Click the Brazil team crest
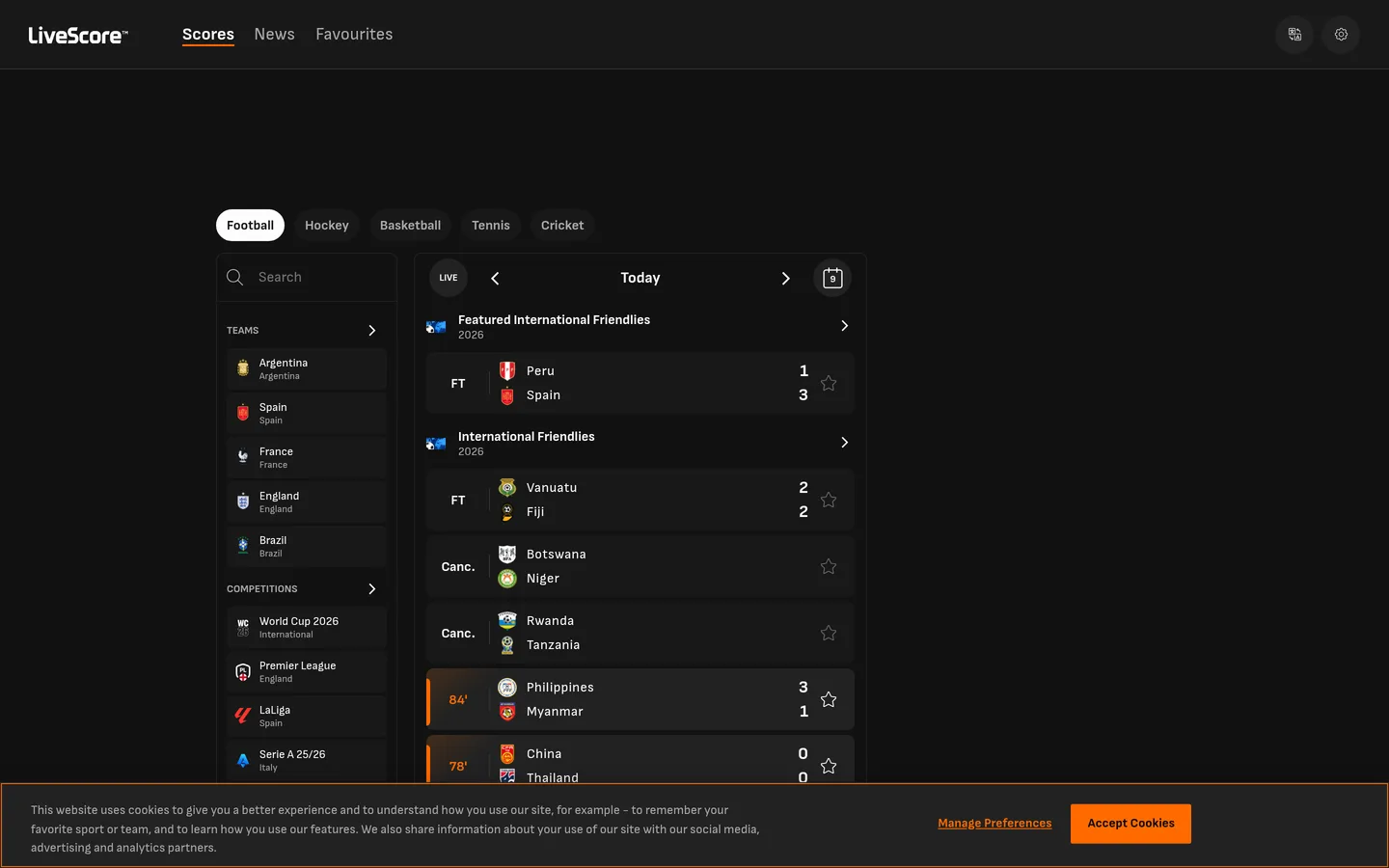This screenshot has width=1389, height=868. pyautogui.click(x=243, y=546)
